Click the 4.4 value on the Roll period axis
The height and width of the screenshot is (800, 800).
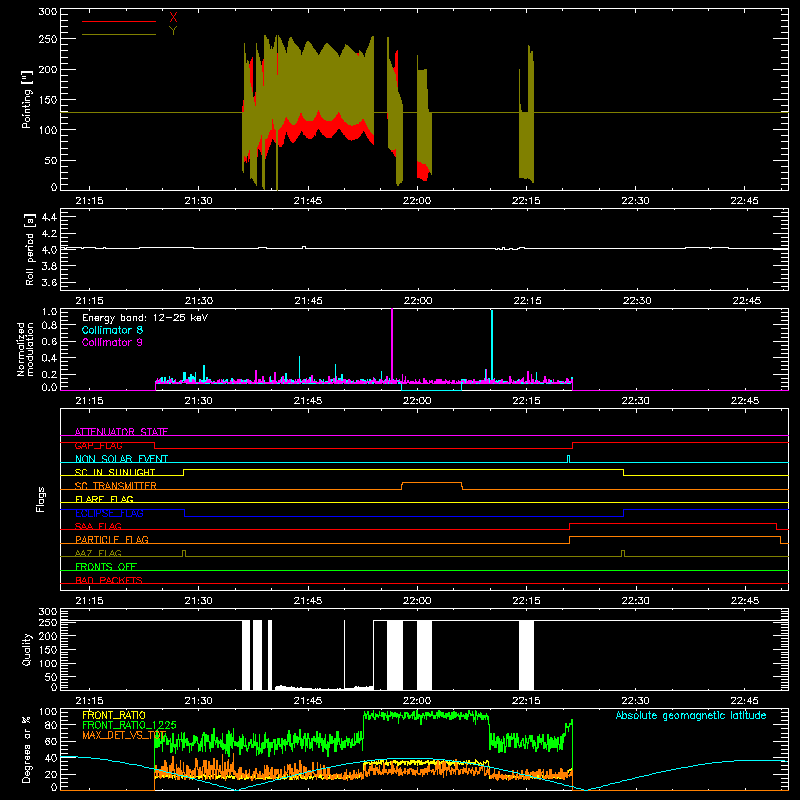pyautogui.click(x=49, y=217)
